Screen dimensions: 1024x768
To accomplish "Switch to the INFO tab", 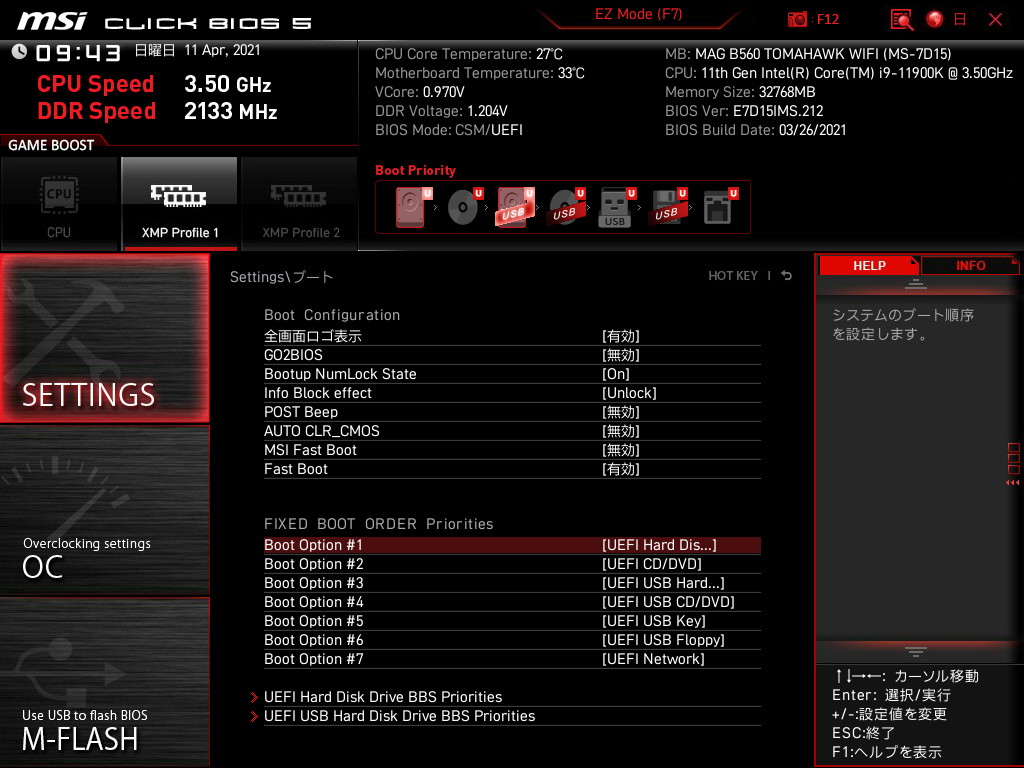I will click(970, 265).
